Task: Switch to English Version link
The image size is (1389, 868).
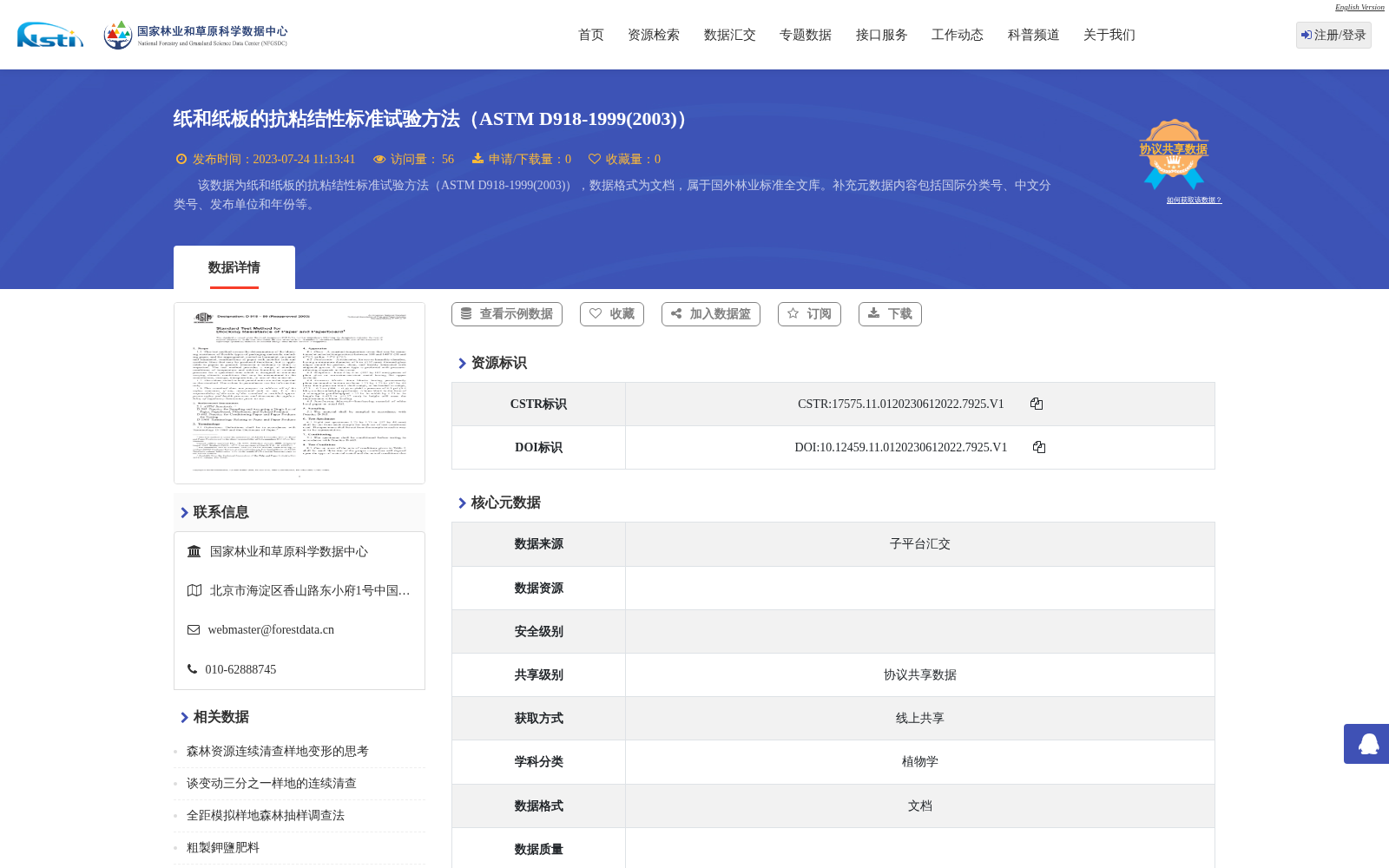Action: click(1359, 7)
